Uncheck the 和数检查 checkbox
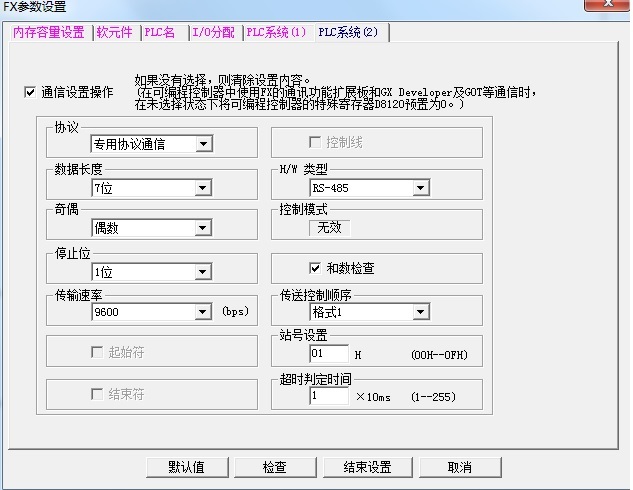The height and width of the screenshot is (490, 633). [314, 269]
